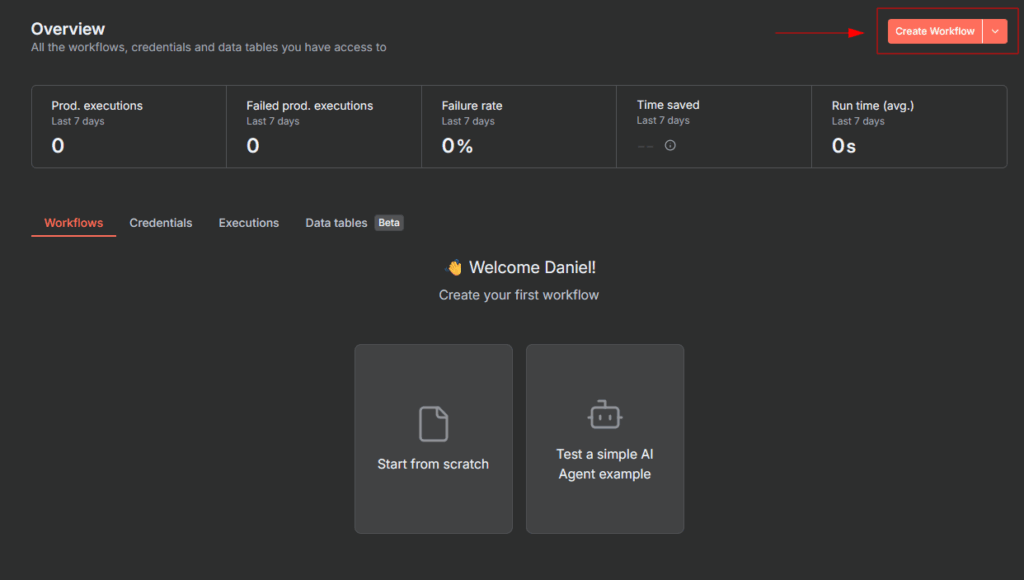The image size is (1024, 580).
Task: Switch to the Credentials tab
Action: [x=160, y=223]
